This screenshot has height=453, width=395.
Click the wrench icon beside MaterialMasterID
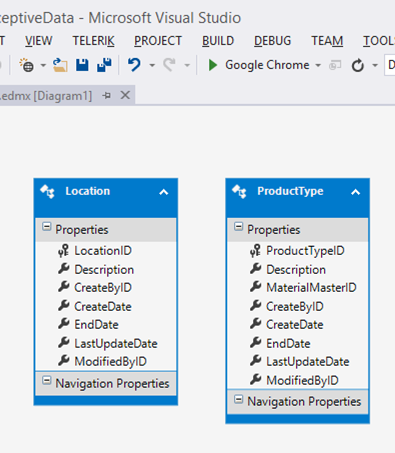point(256,287)
